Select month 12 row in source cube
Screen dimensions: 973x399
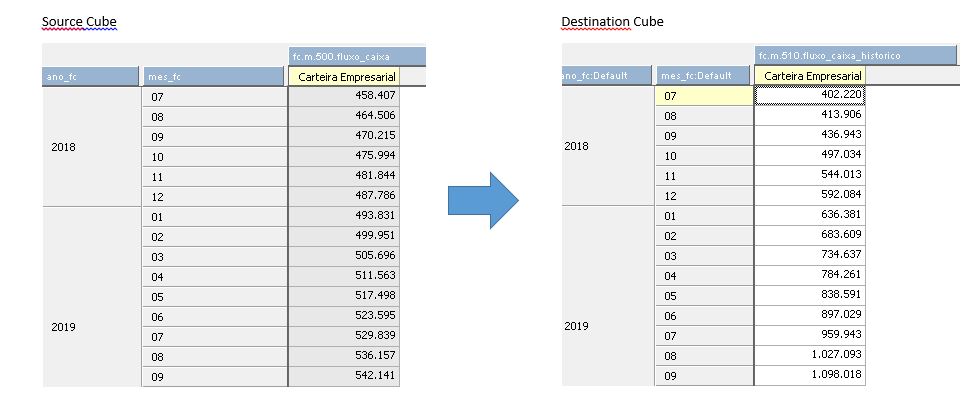click(215, 196)
